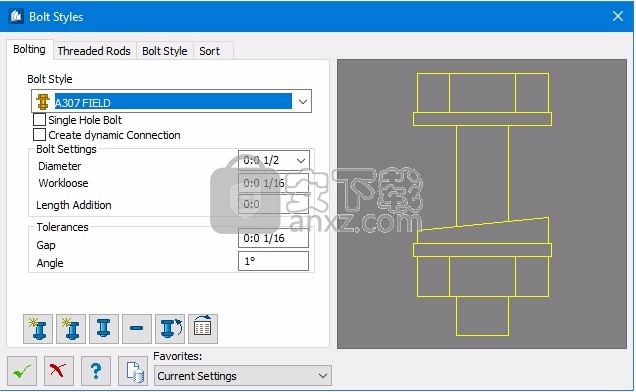Click the first new bolt starburst icon
This screenshot has width=636, height=392.
(38, 329)
